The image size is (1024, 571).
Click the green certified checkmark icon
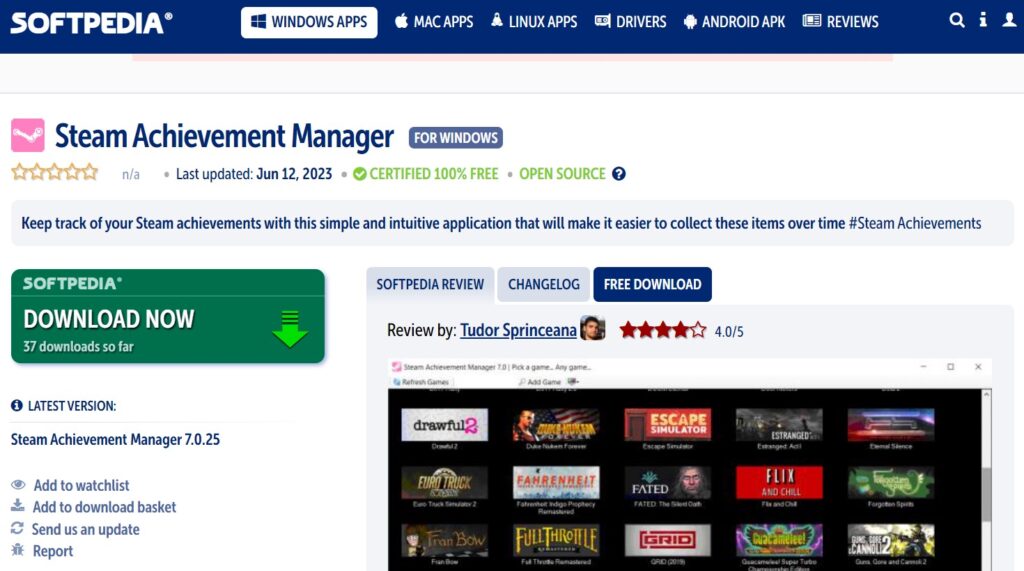pyautogui.click(x=359, y=174)
